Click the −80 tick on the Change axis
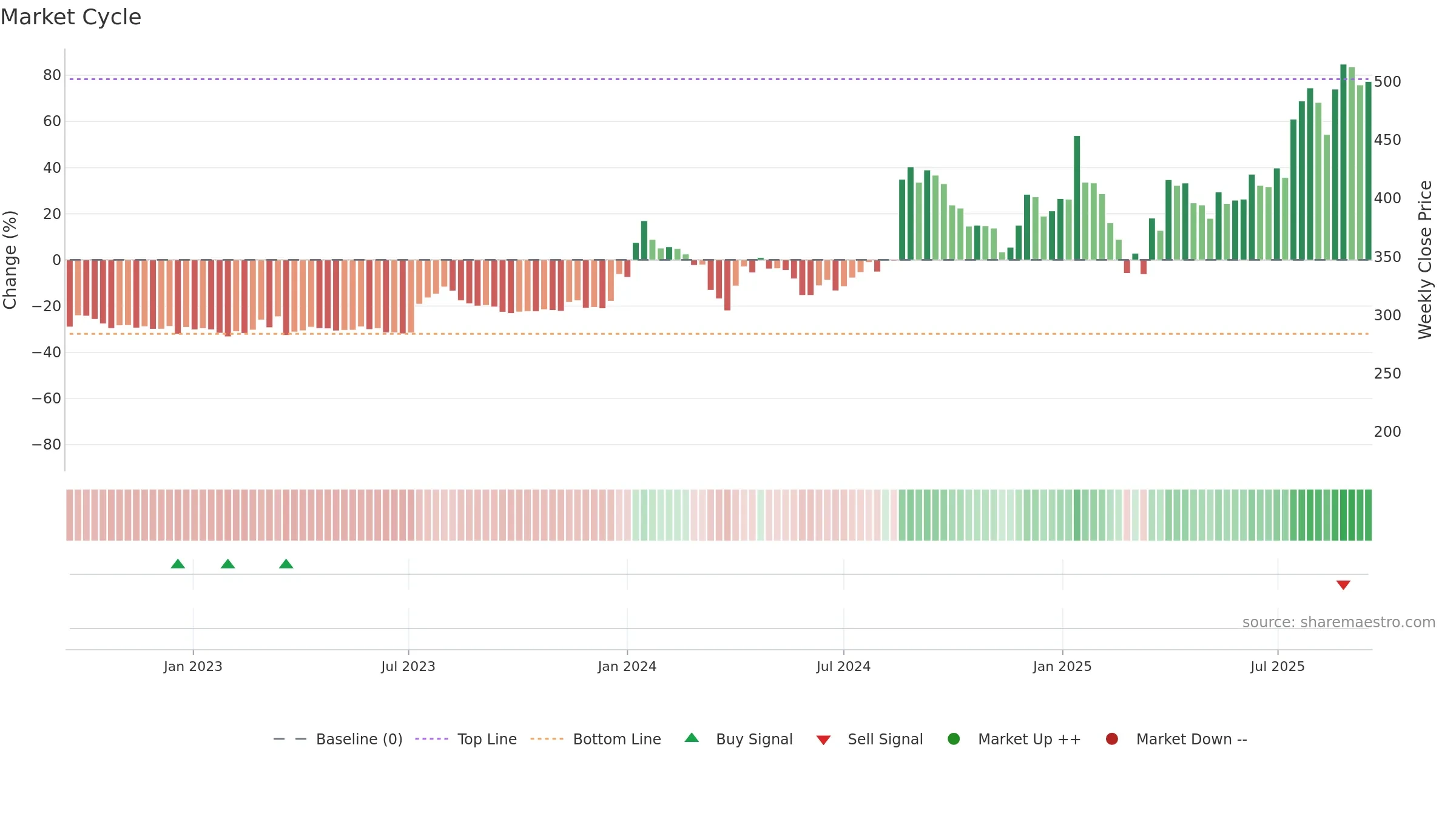The image size is (1456, 819). [x=47, y=445]
